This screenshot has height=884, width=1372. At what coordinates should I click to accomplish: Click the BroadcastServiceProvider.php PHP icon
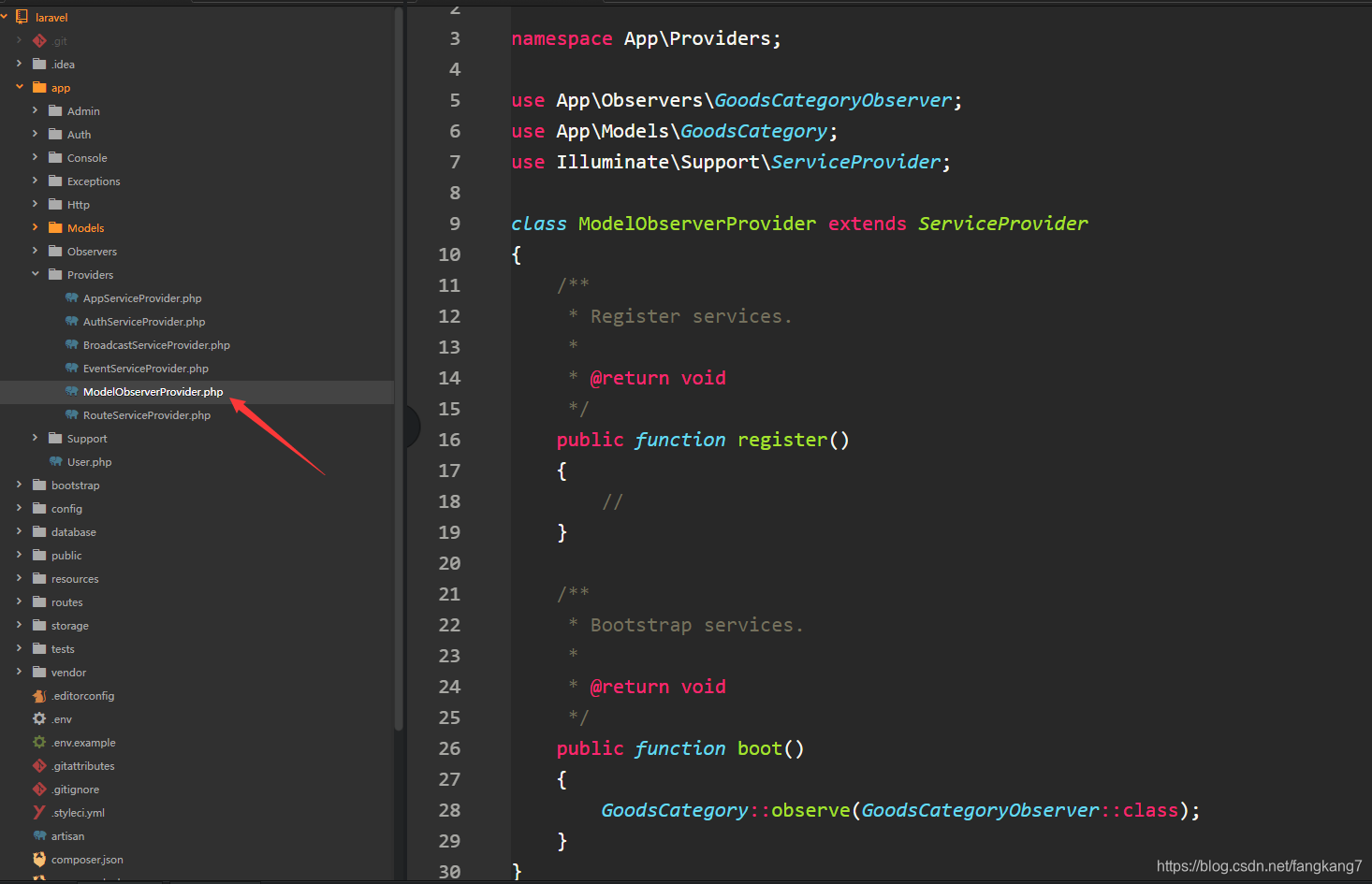pyautogui.click(x=71, y=344)
